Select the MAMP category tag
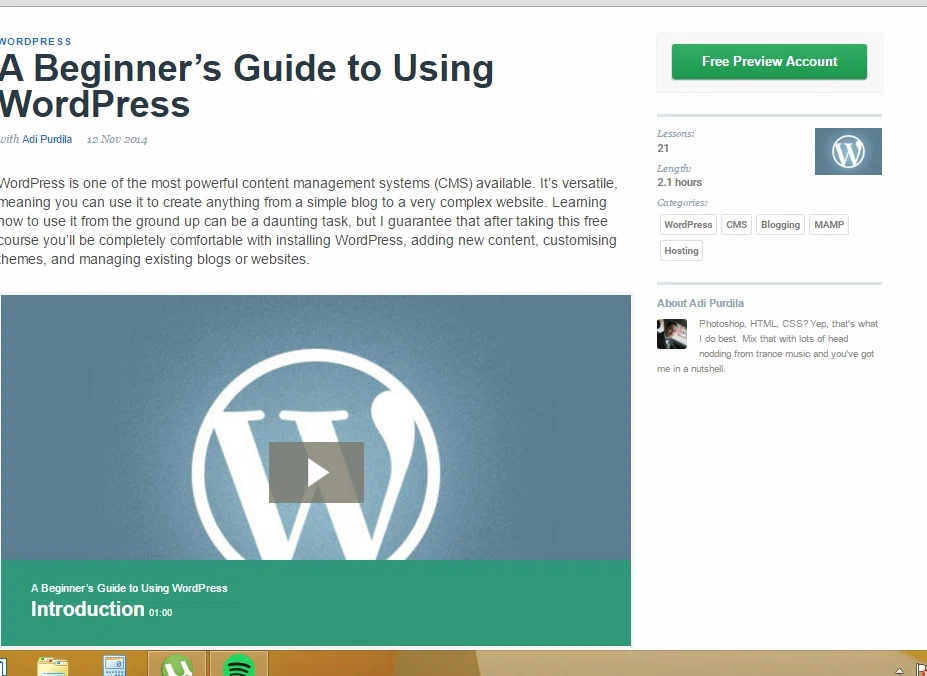927x676 pixels. tap(829, 225)
